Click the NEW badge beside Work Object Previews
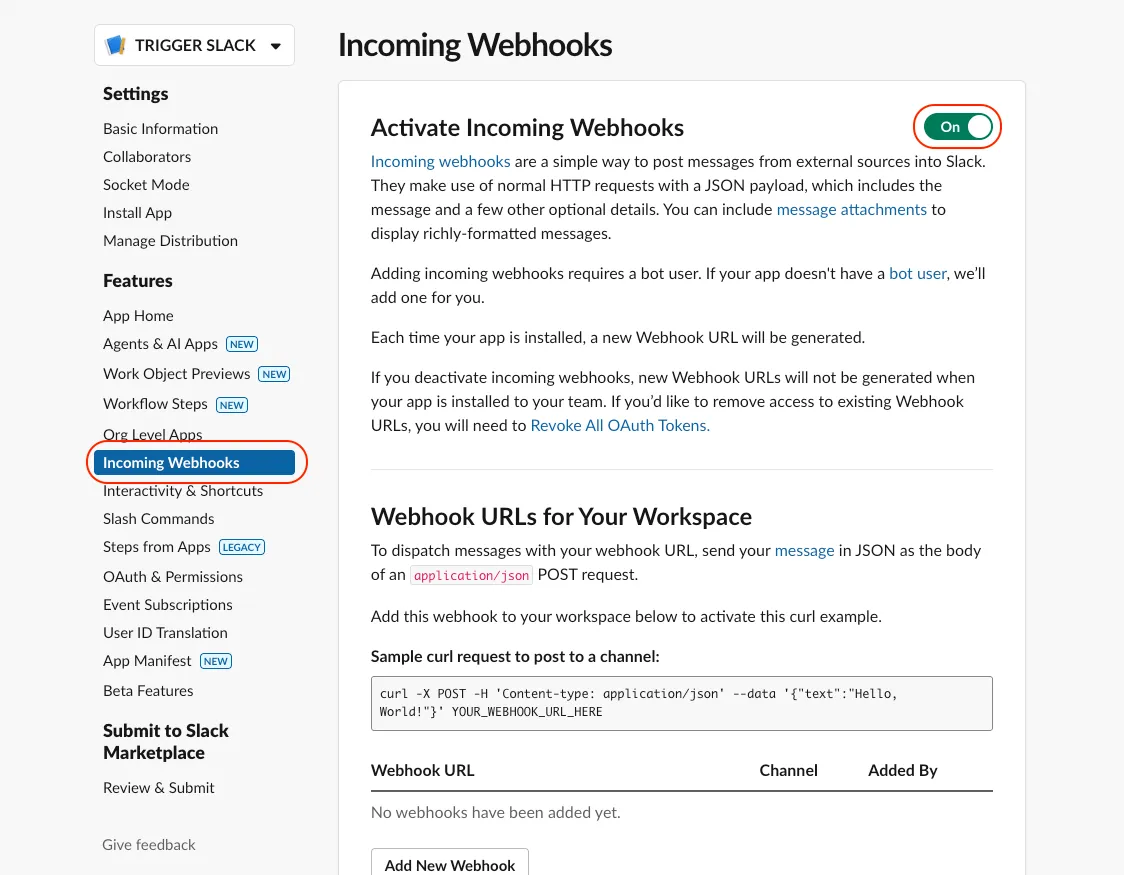The image size is (1124, 875). pyautogui.click(x=274, y=374)
